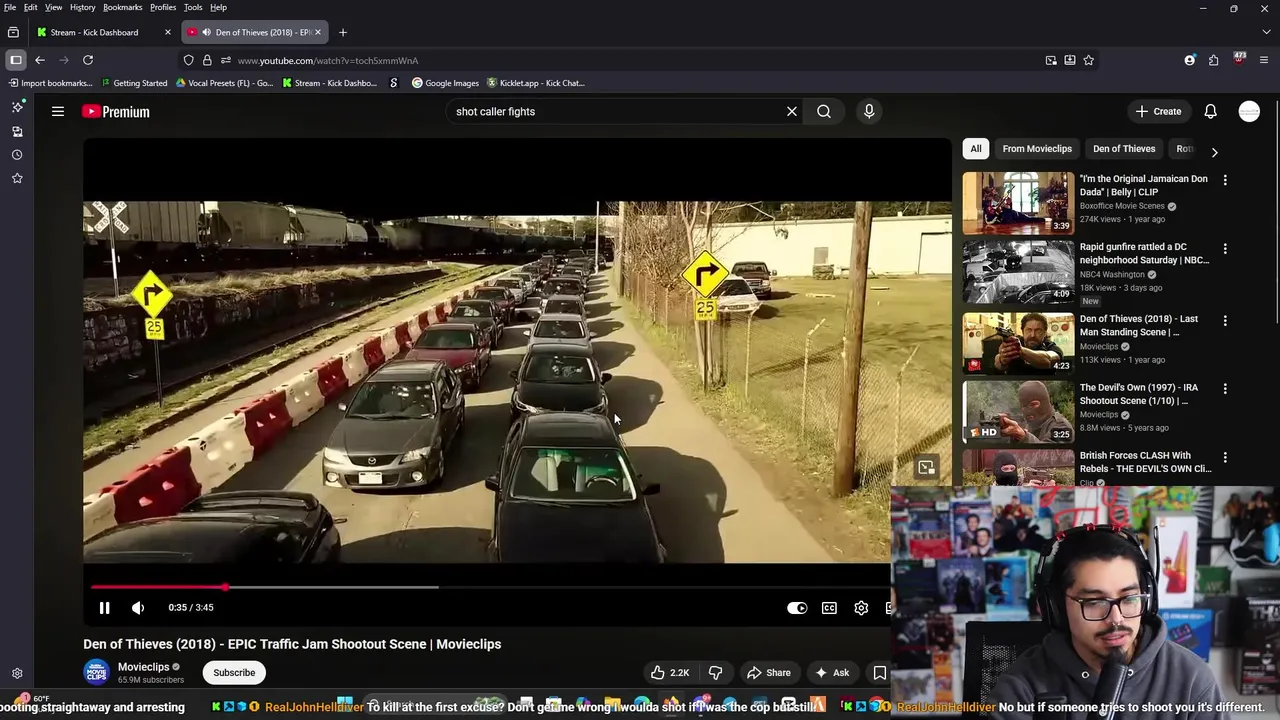
Task: Open the Google Images bookmark
Action: [446, 83]
